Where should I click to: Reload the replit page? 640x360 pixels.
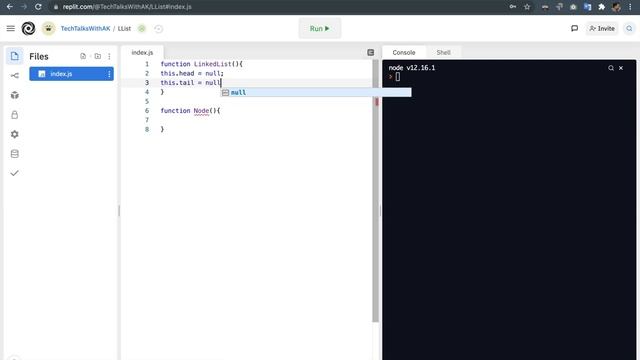coord(38,7)
